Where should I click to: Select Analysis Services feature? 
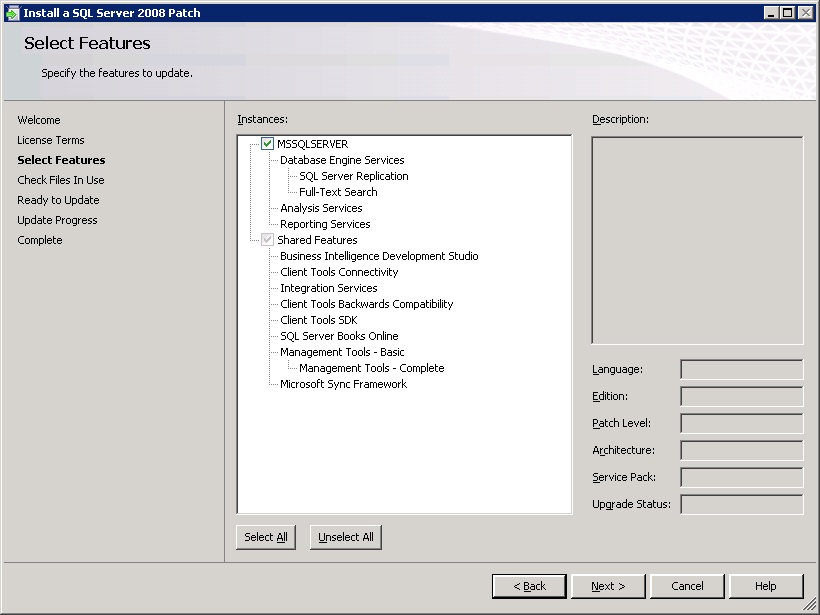click(x=321, y=208)
